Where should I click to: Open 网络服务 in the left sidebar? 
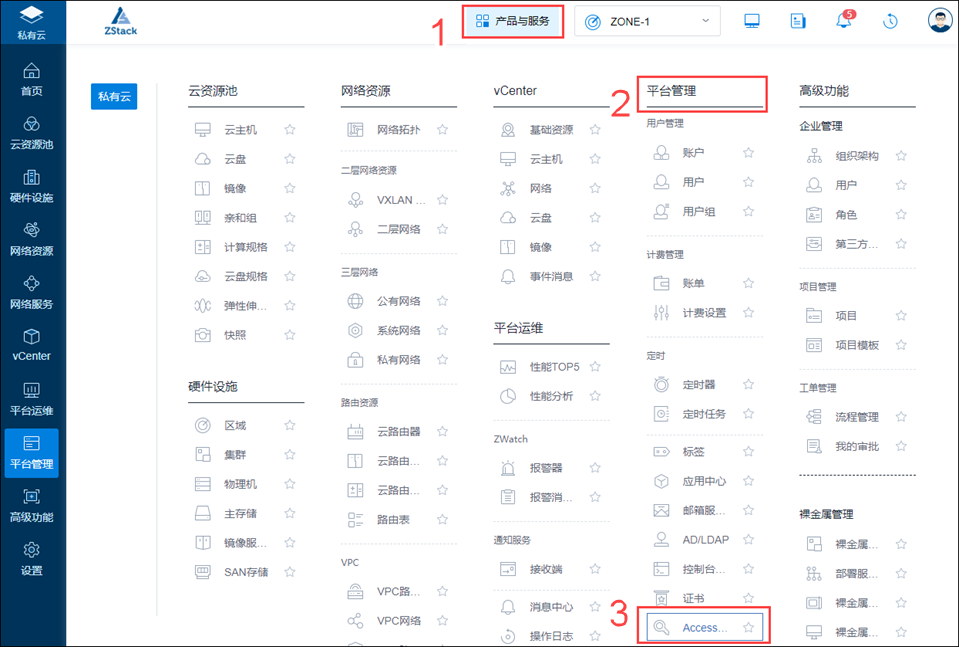point(32,293)
